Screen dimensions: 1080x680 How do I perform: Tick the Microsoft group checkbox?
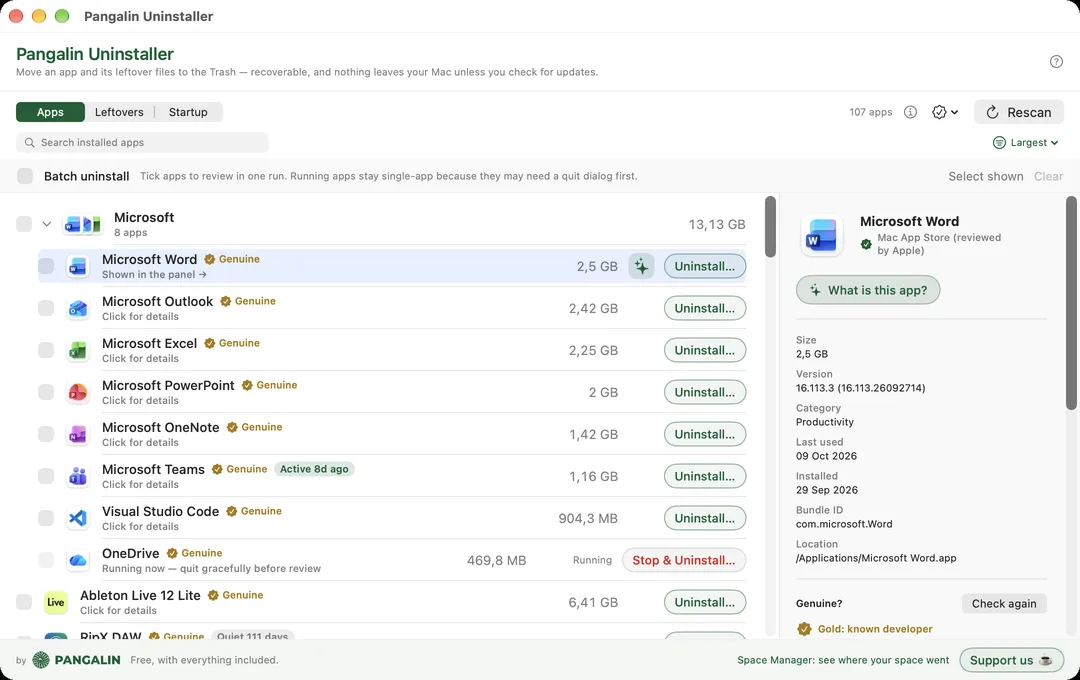pyautogui.click(x=24, y=224)
